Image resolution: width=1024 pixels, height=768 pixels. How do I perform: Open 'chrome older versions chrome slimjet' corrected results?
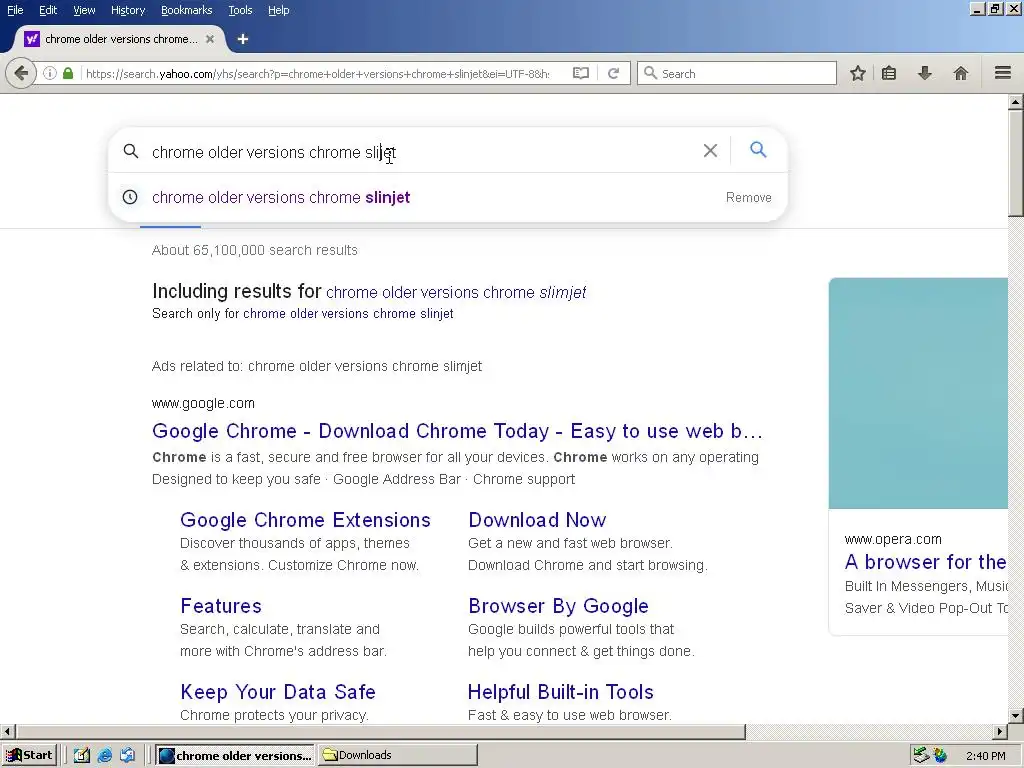pos(456,292)
